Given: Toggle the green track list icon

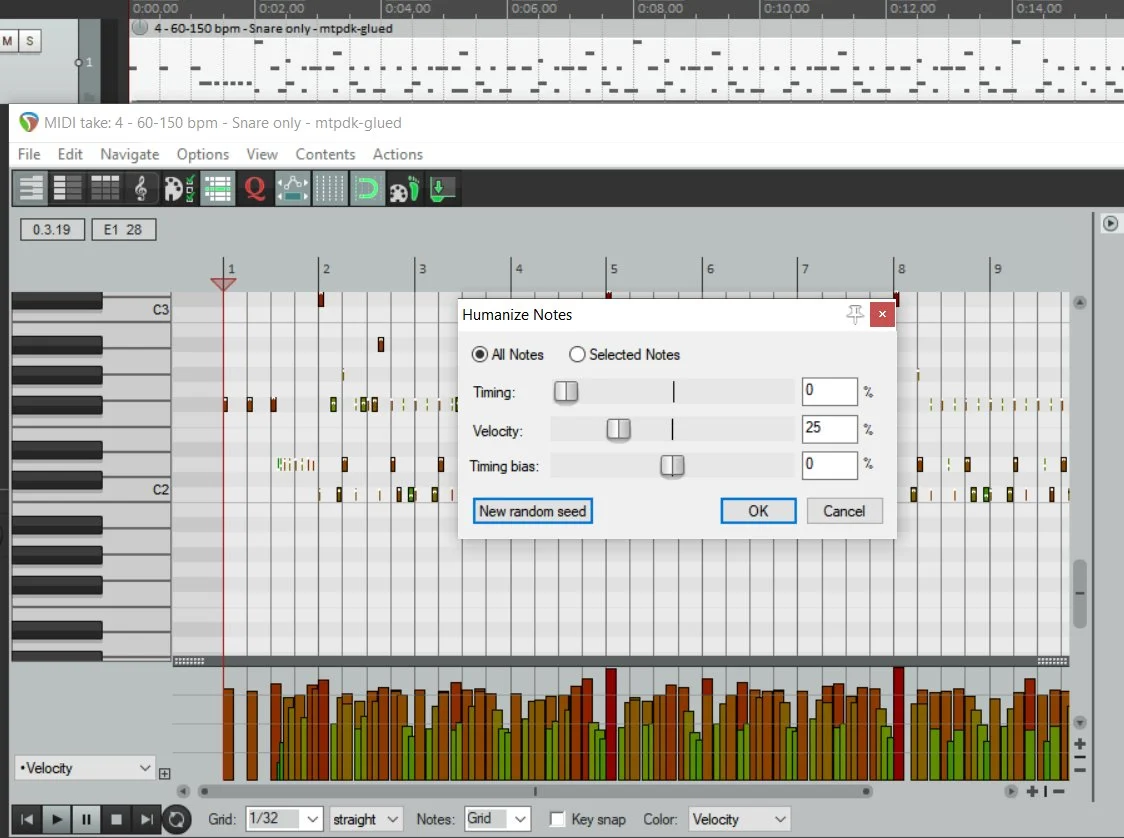Looking at the screenshot, I should point(217,189).
